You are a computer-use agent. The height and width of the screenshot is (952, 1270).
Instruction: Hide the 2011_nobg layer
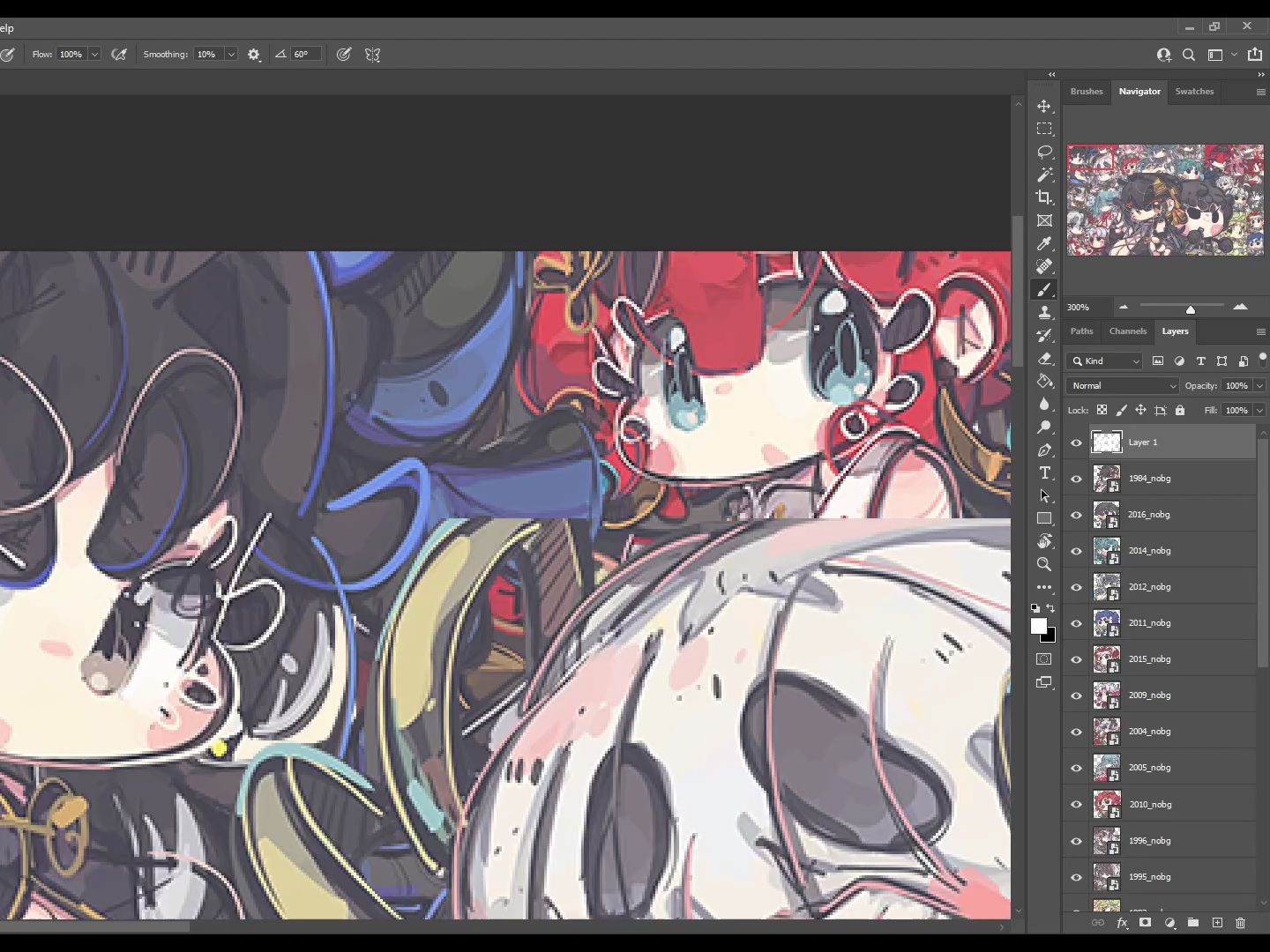[1076, 623]
